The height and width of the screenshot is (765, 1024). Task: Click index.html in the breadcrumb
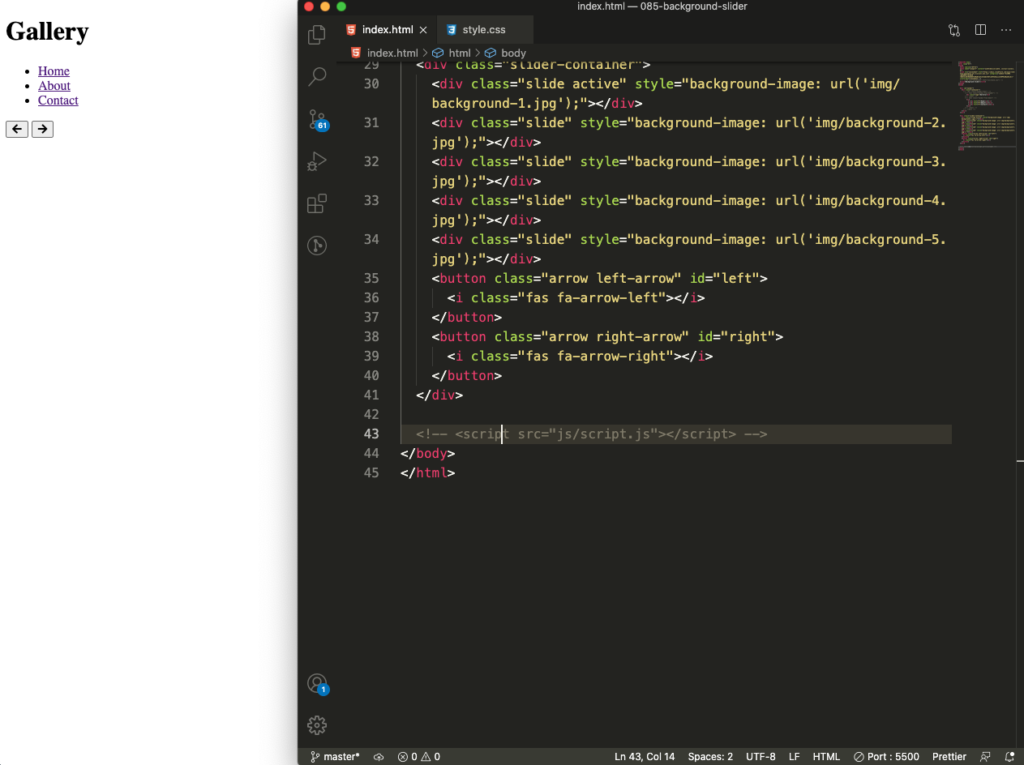392,53
